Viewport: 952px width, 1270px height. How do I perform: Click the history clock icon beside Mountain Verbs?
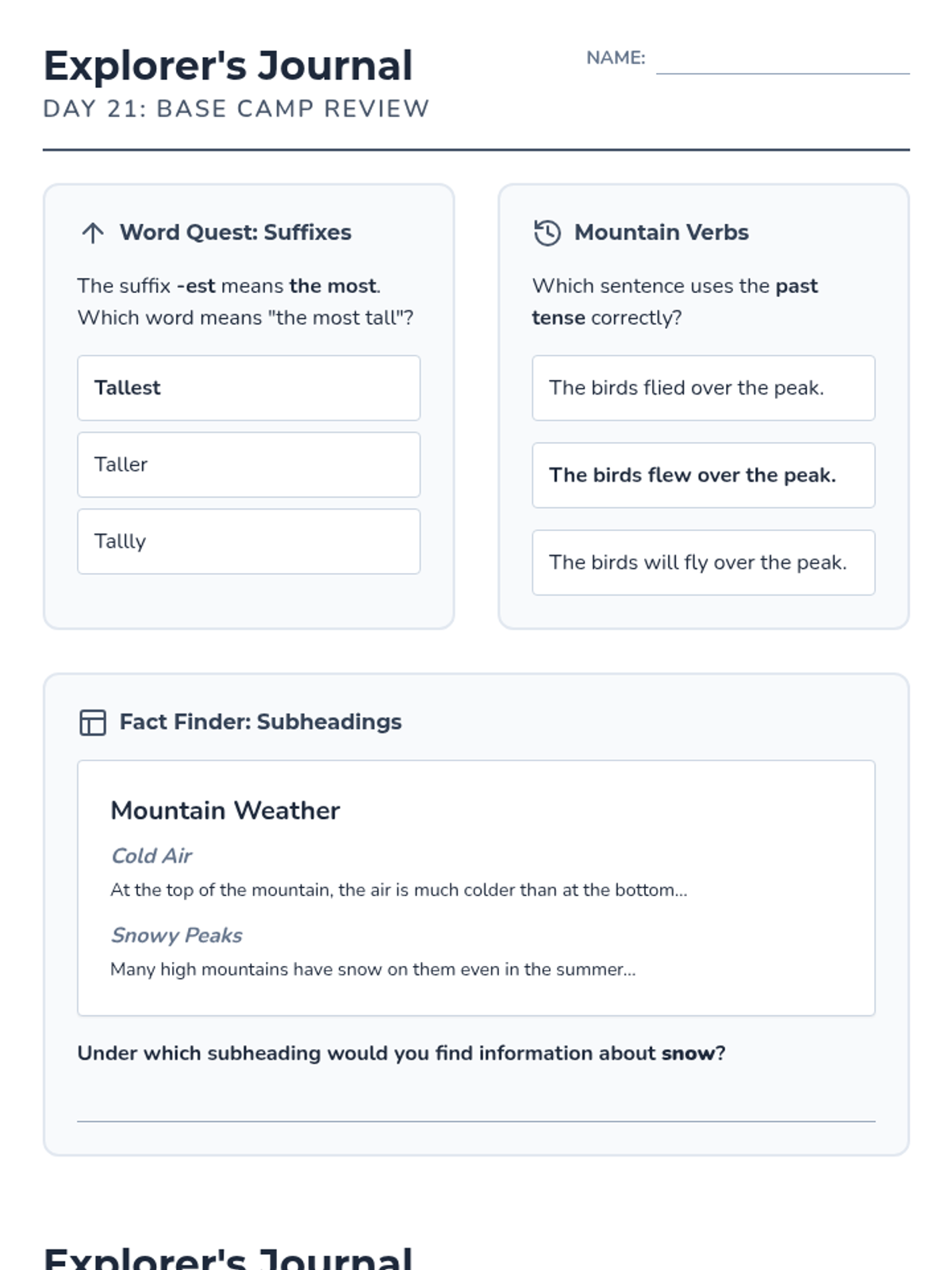[x=547, y=233]
